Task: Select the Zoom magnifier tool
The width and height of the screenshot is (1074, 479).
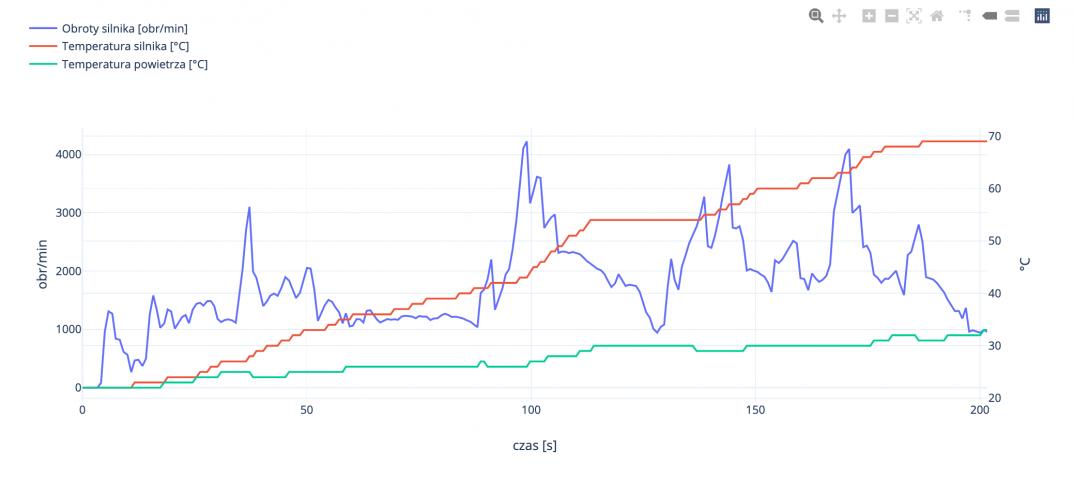Action: pos(816,16)
